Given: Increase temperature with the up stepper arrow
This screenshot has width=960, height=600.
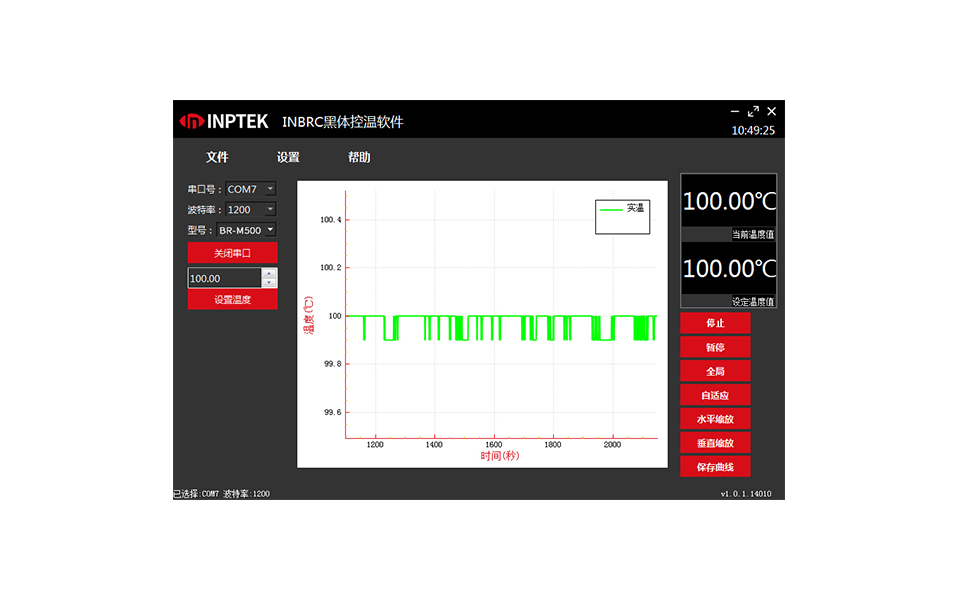Looking at the screenshot, I should [269, 273].
